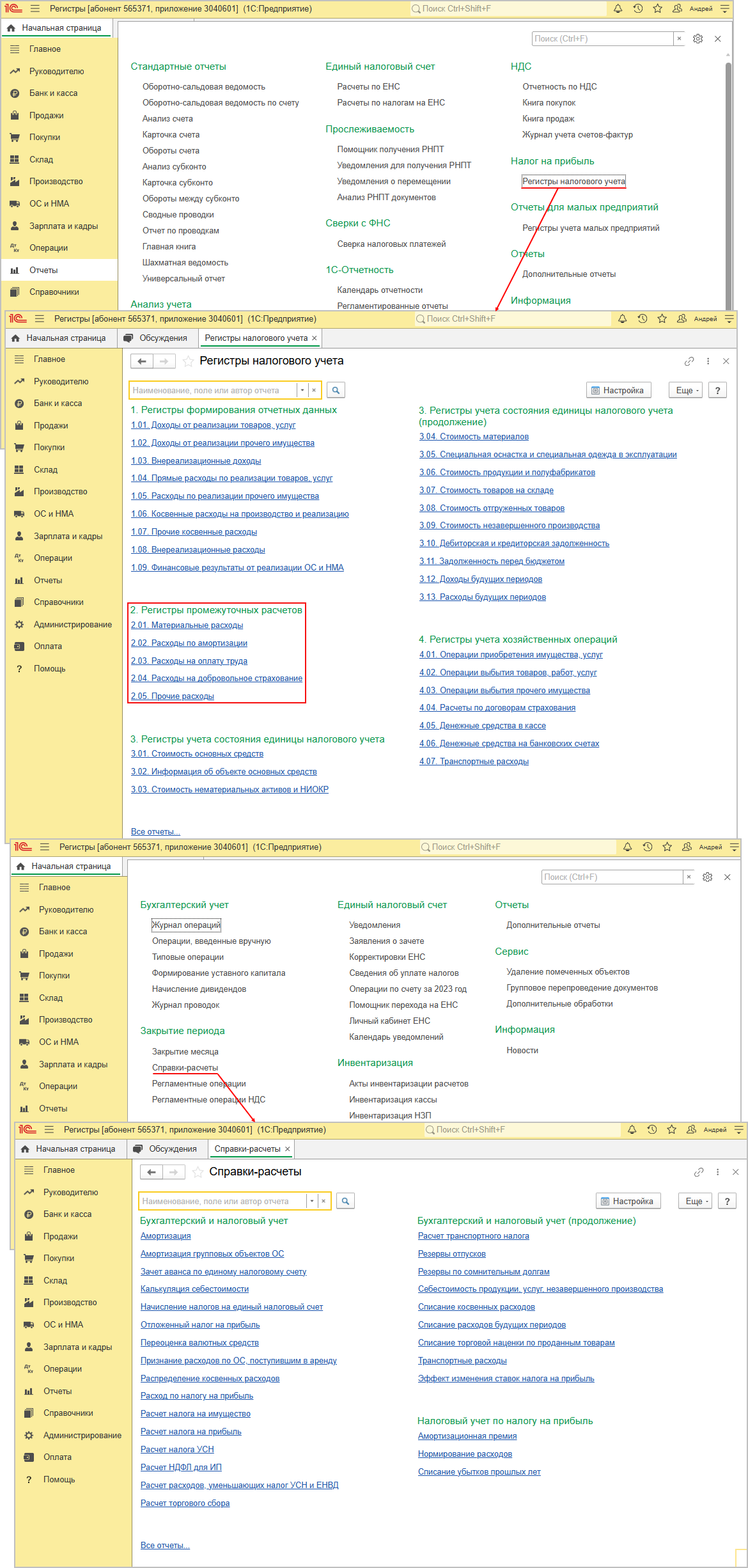Open Оборотно-сальдовая ведомость по счету report

221,102
